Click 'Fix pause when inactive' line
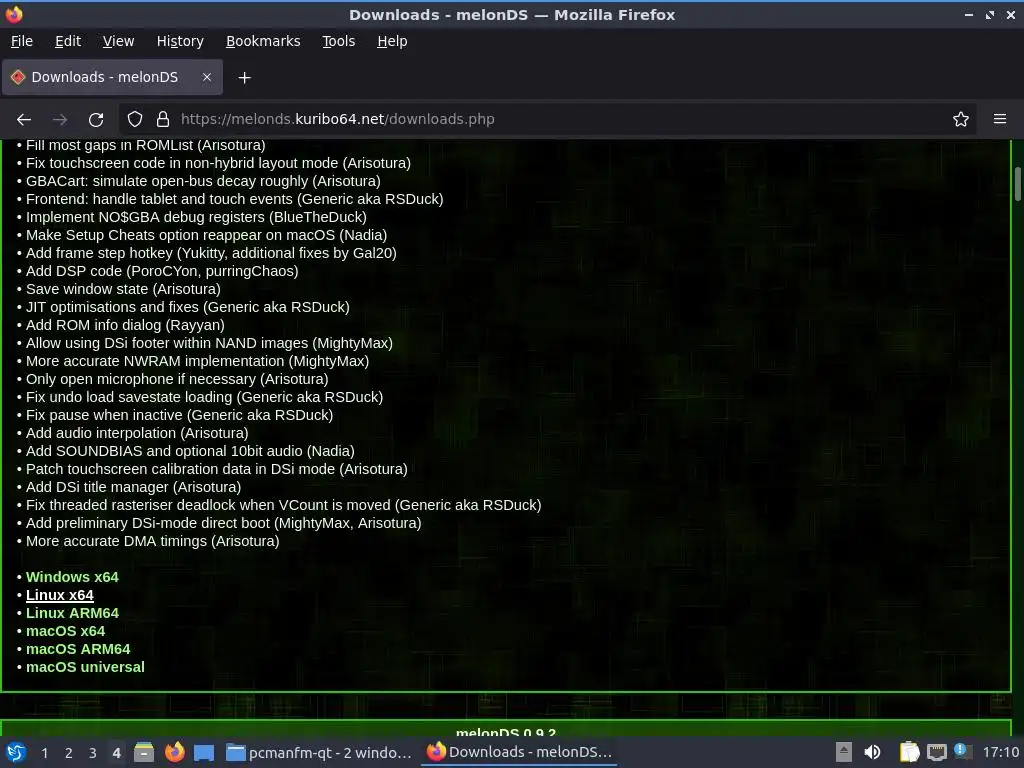Screen dimensions: 1024x768 (x=180, y=415)
